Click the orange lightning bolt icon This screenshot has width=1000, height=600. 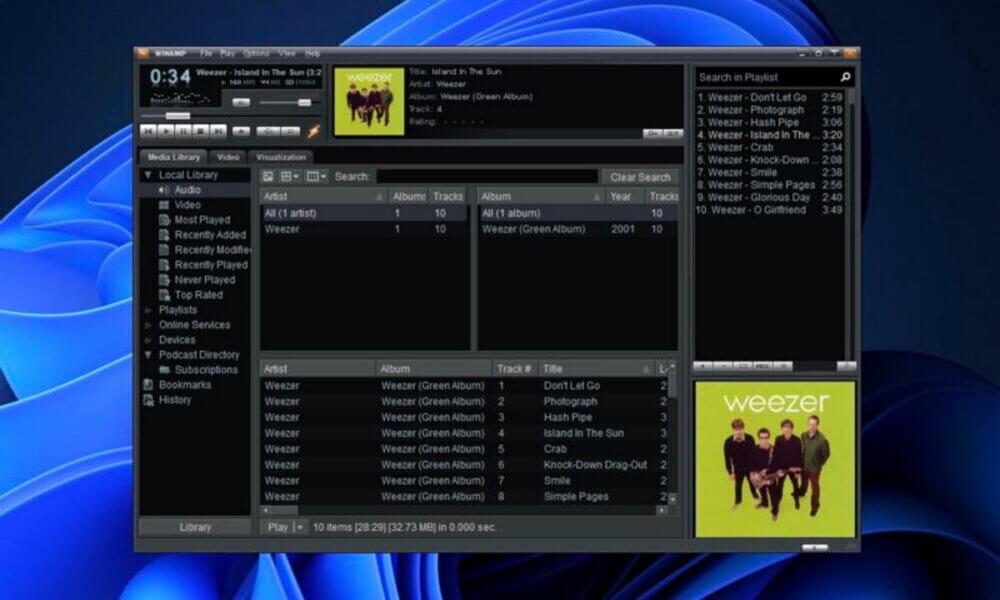tap(313, 131)
